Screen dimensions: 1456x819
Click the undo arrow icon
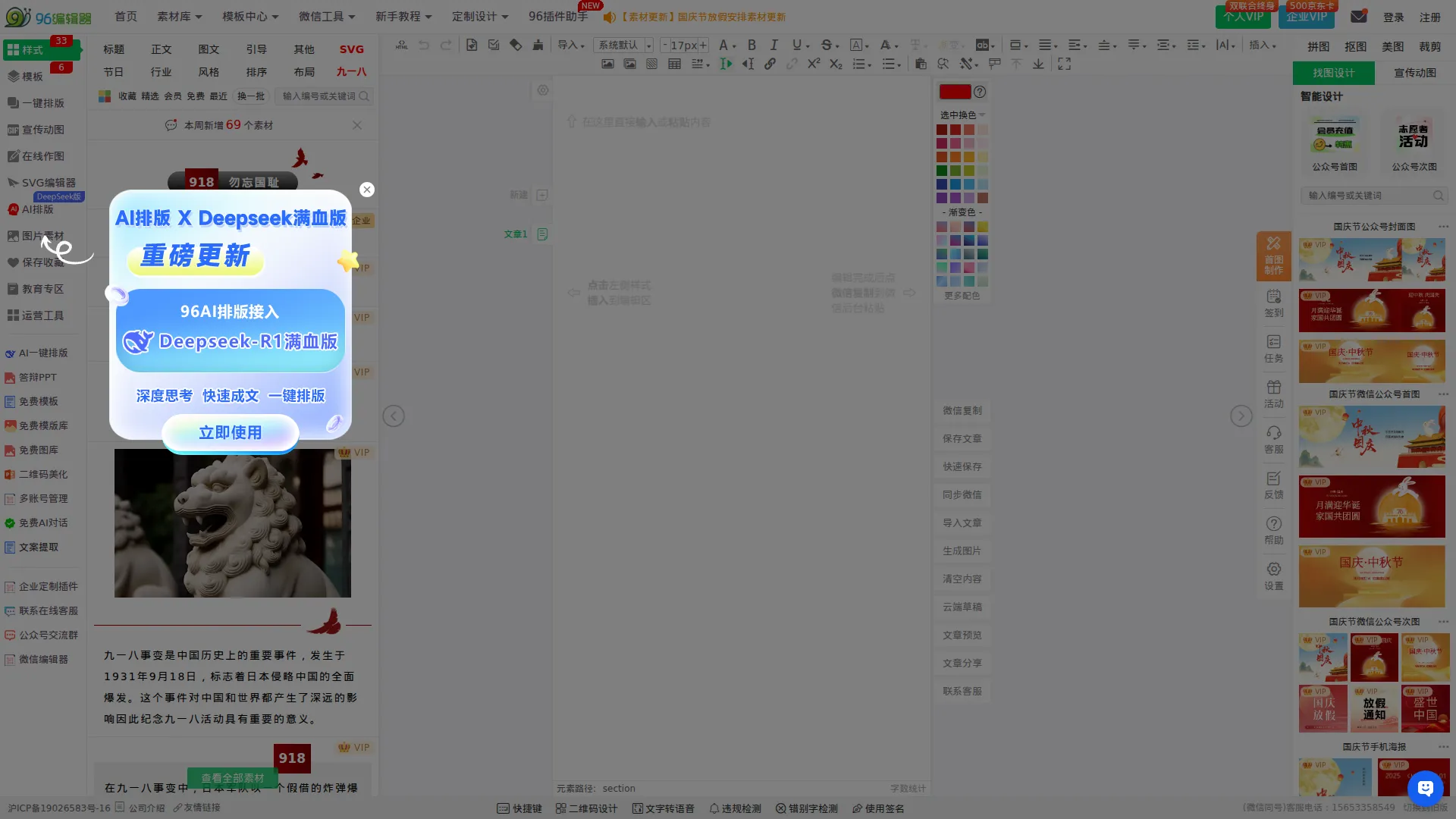pyautogui.click(x=424, y=45)
